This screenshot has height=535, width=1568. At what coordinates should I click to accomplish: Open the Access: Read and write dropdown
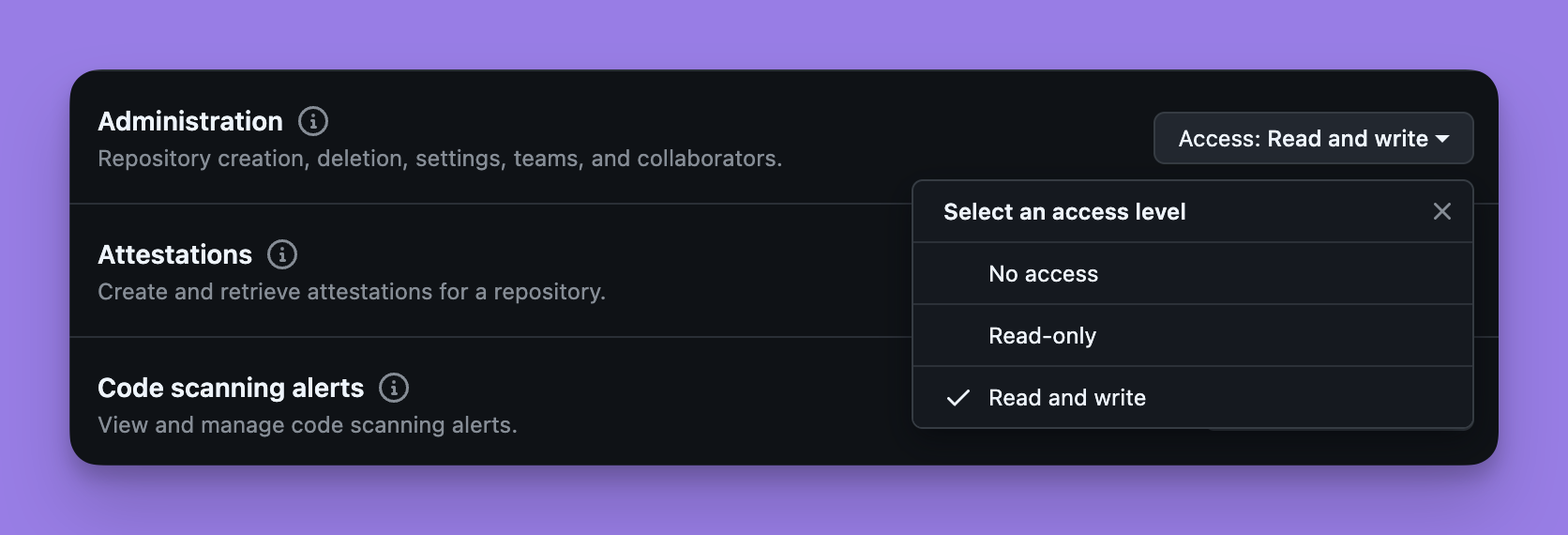pyautogui.click(x=1313, y=139)
